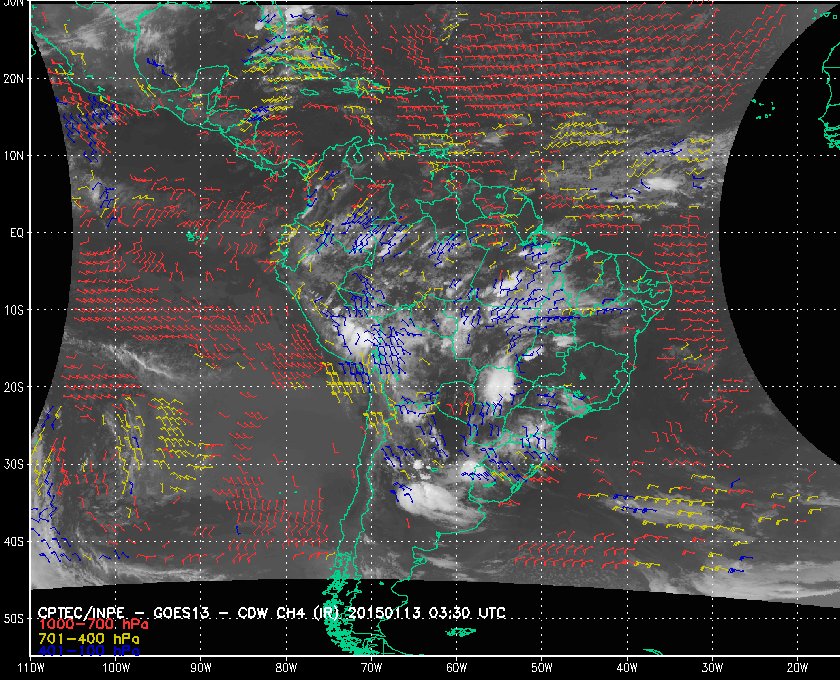Click the 70W longitude label

(371, 668)
